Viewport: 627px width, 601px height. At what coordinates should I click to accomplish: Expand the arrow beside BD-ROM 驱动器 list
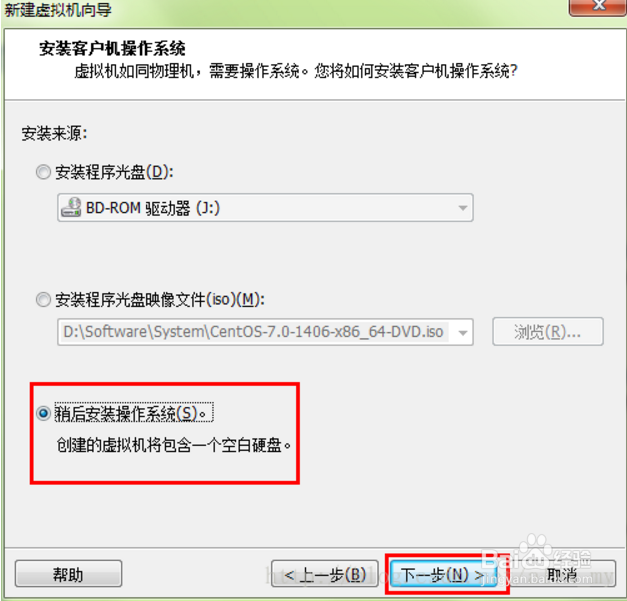click(463, 208)
